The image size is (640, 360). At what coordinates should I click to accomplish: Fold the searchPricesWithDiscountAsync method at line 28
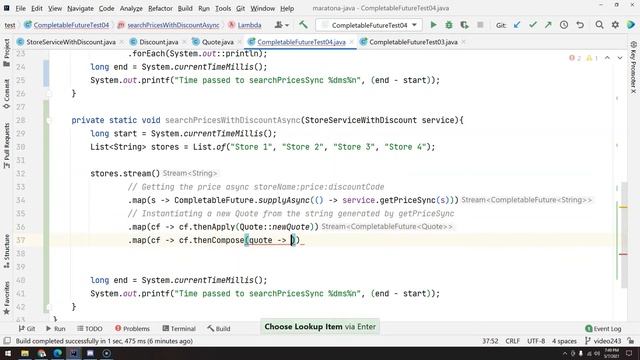[x=49, y=120]
